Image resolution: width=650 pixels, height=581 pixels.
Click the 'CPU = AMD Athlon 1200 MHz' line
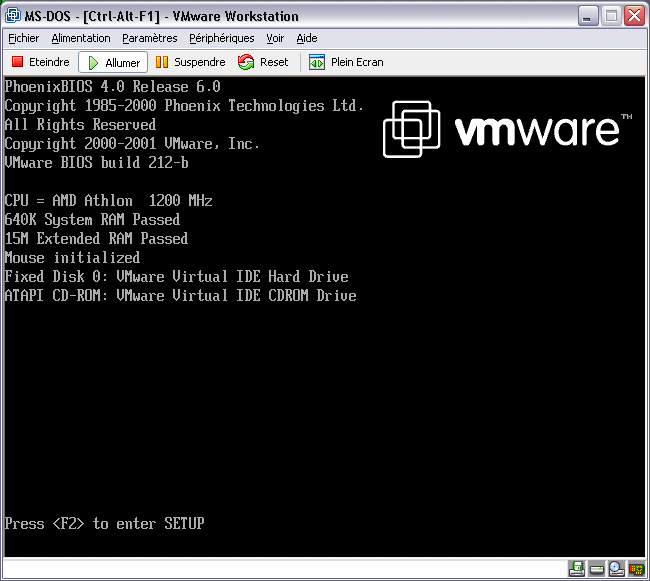click(x=108, y=201)
